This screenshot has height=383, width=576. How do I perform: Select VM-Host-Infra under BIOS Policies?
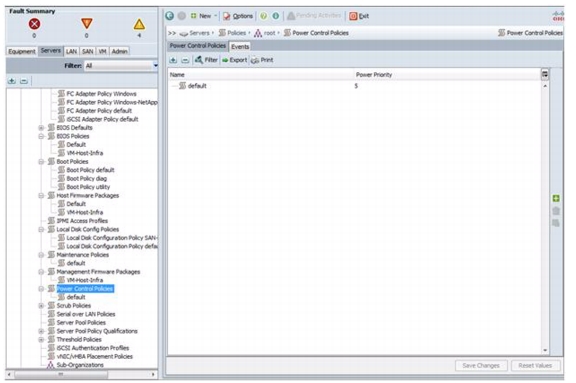point(85,153)
